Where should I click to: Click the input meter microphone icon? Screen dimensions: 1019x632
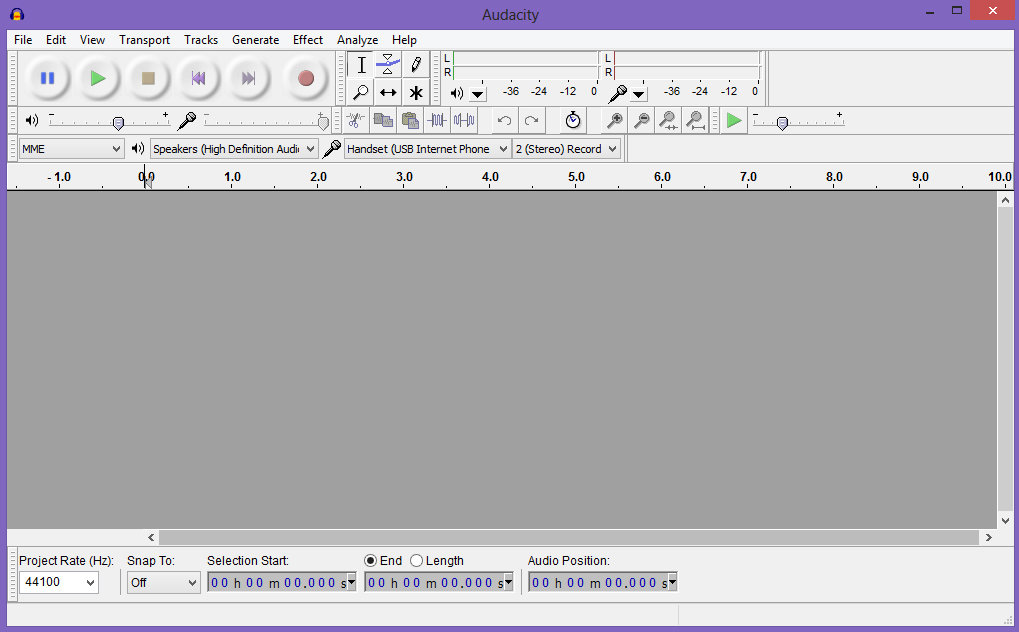click(618, 94)
